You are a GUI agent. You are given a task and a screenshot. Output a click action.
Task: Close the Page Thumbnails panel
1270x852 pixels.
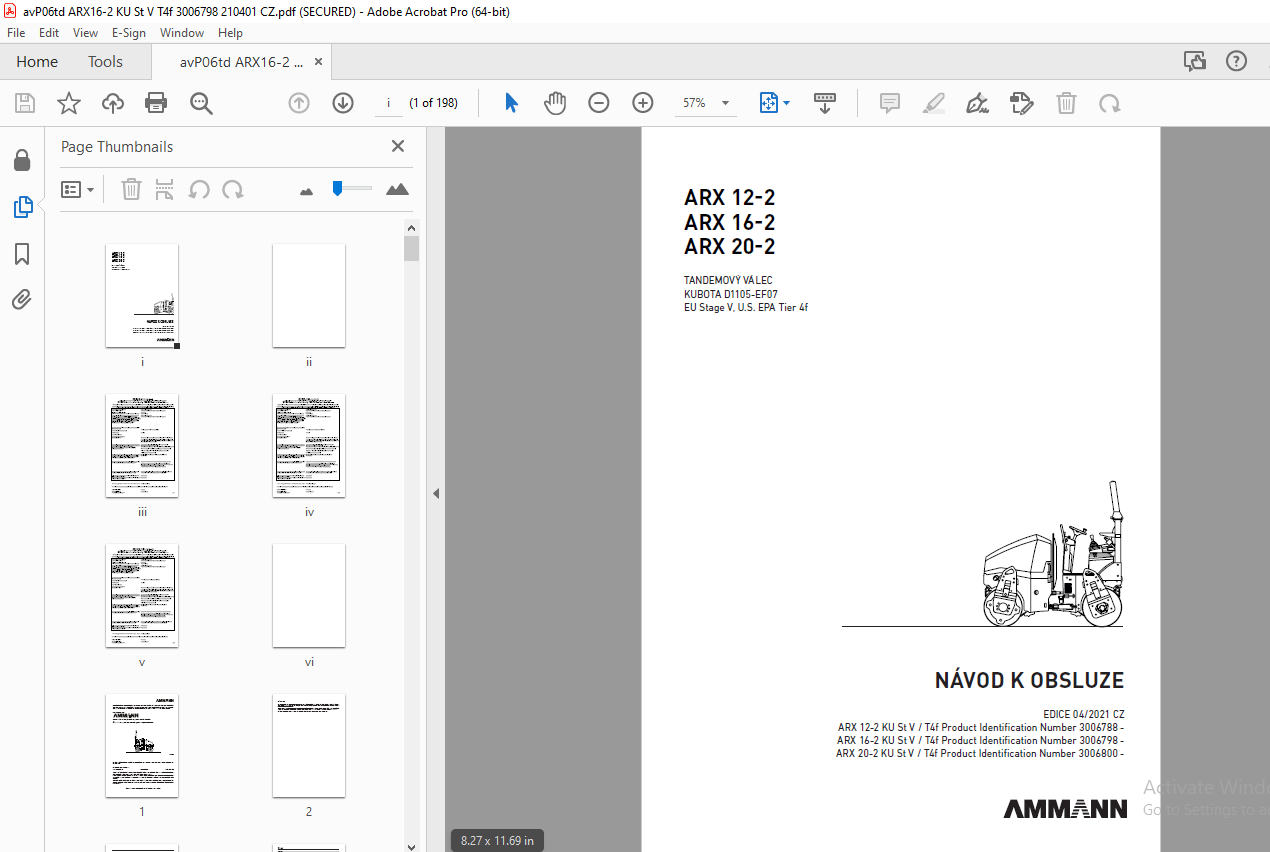click(398, 146)
